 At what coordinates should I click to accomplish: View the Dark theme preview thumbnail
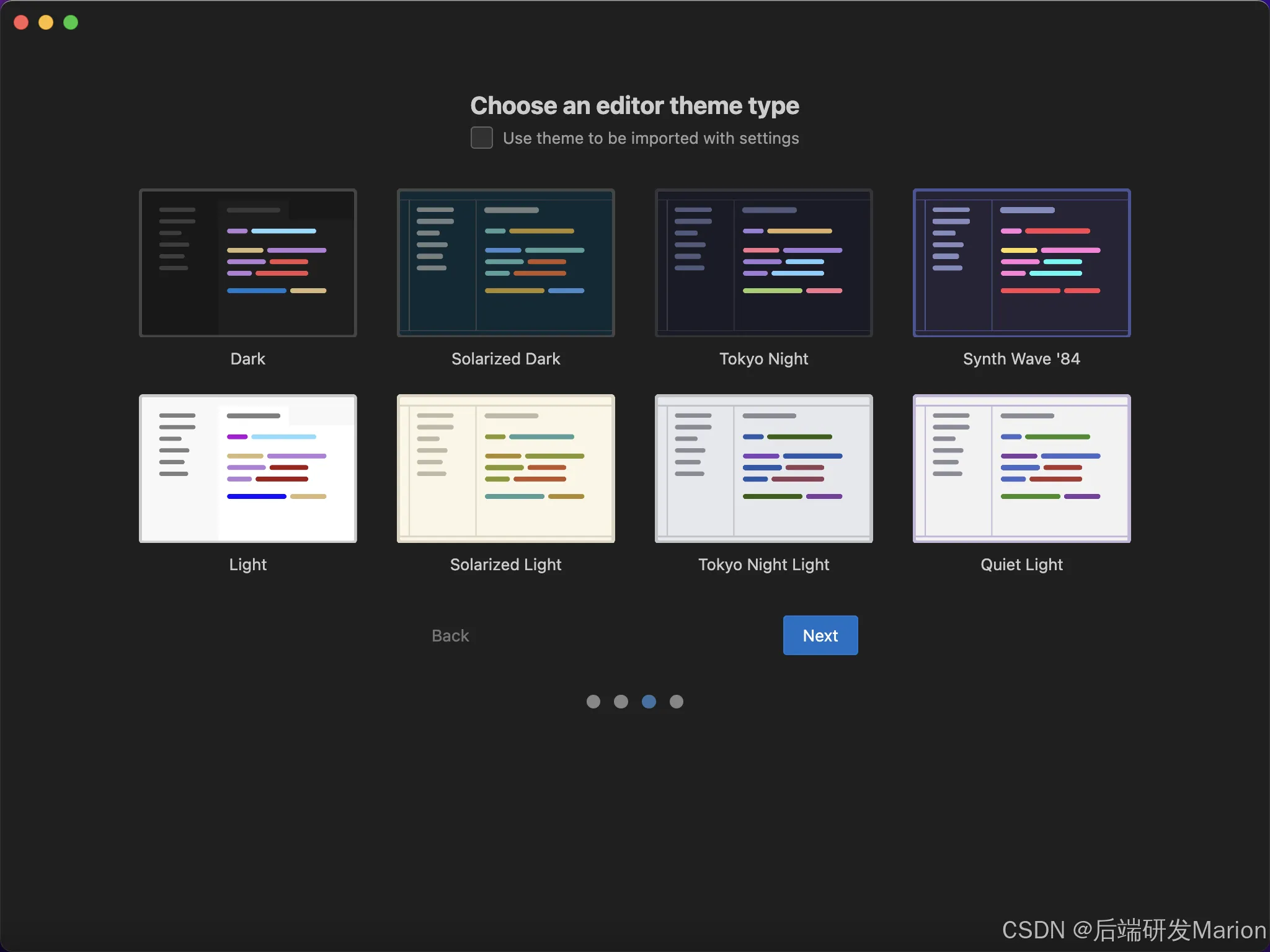tap(248, 263)
